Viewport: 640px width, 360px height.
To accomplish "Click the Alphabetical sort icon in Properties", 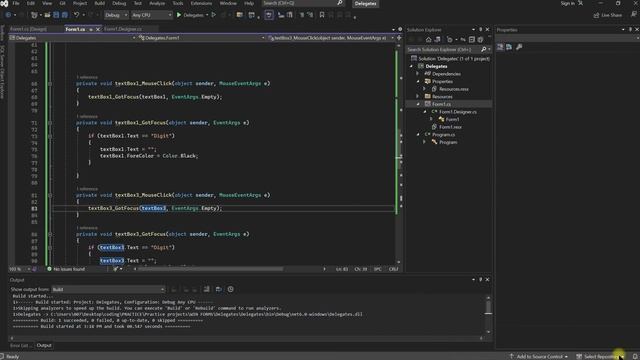I will click(509, 47).
